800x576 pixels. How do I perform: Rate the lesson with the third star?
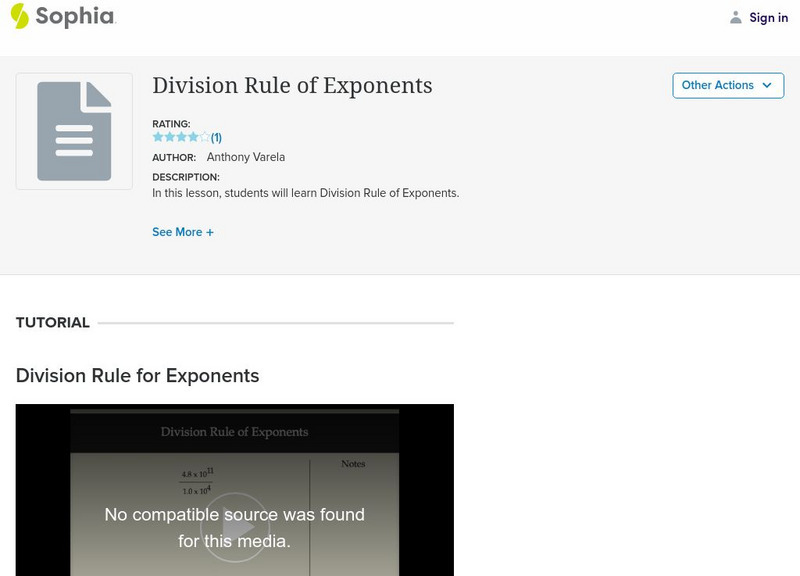182,136
